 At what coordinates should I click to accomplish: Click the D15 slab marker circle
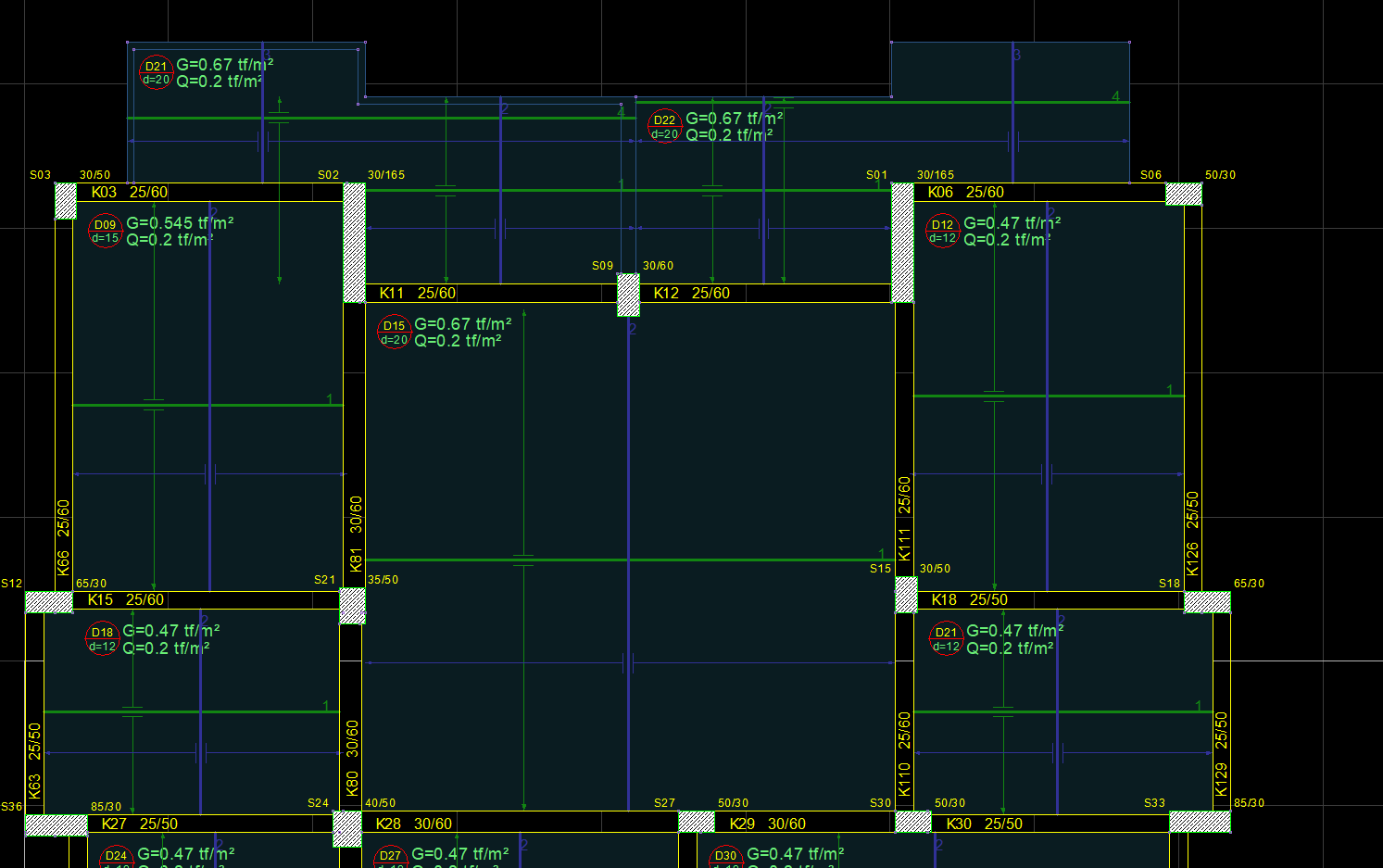pos(394,333)
